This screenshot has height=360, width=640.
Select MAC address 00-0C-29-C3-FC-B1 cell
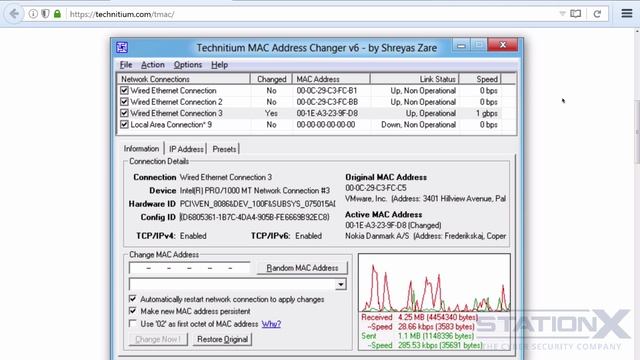[327, 91]
